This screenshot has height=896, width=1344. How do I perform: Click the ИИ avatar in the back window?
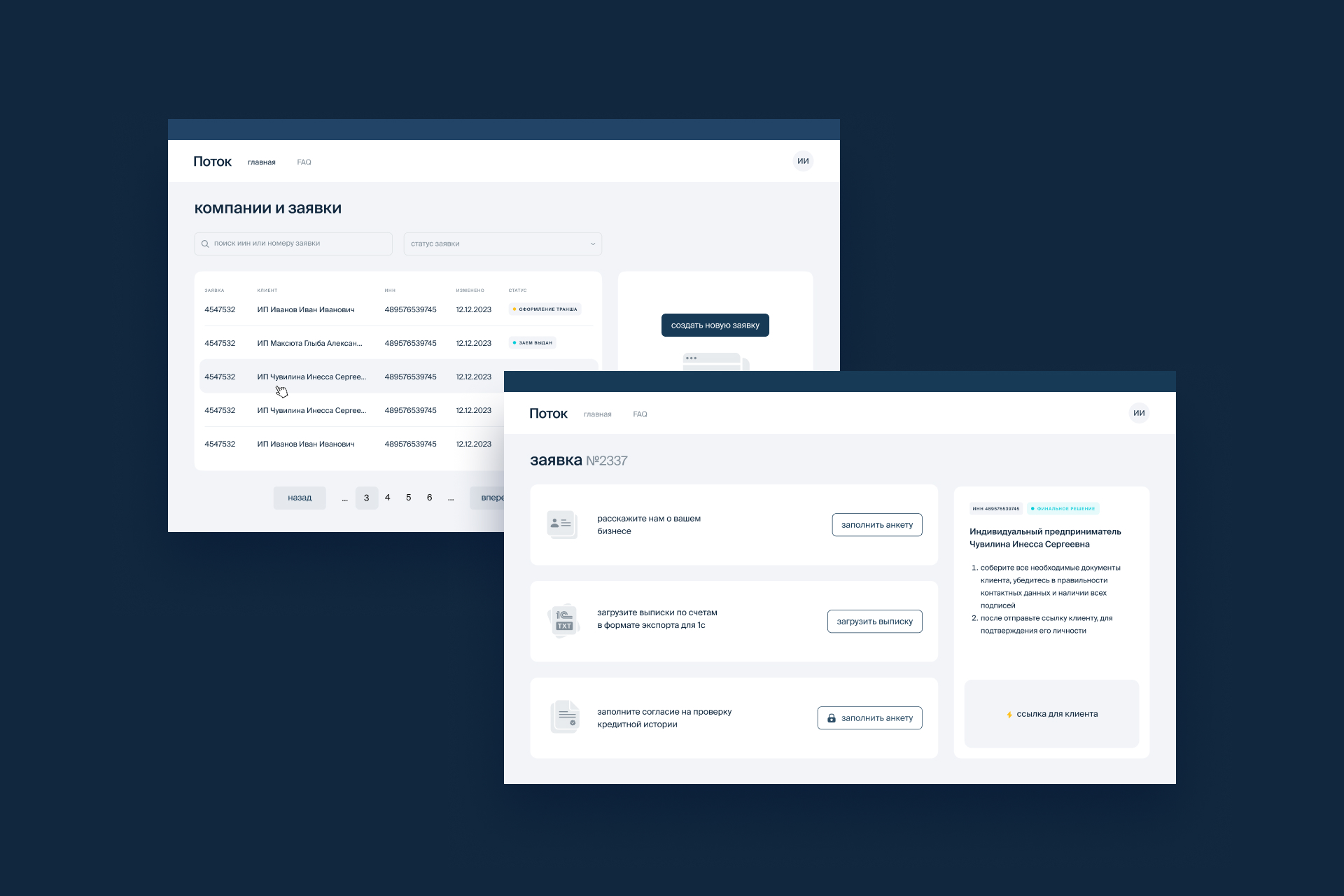tap(802, 161)
